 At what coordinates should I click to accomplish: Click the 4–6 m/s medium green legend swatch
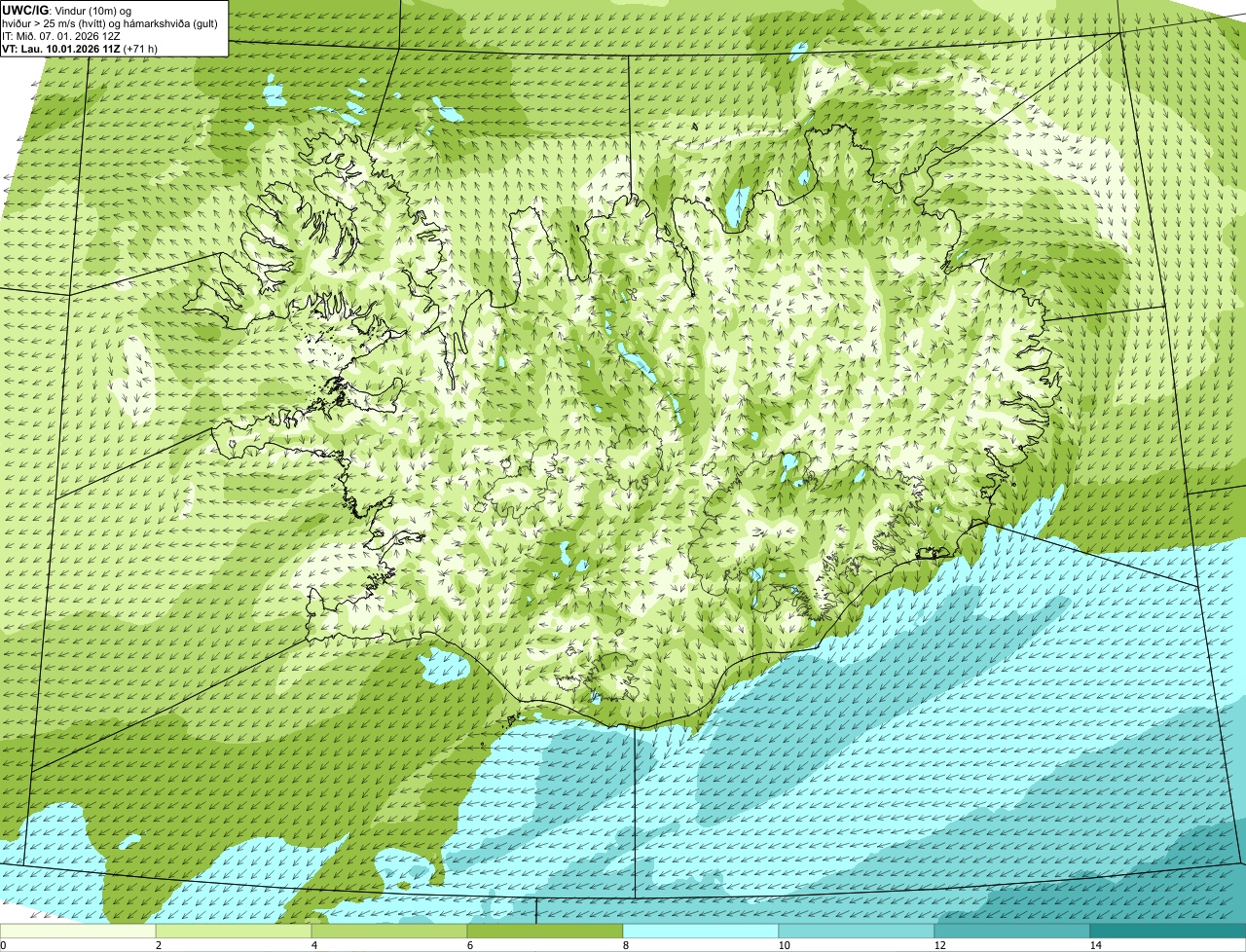[x=389, y=931]
